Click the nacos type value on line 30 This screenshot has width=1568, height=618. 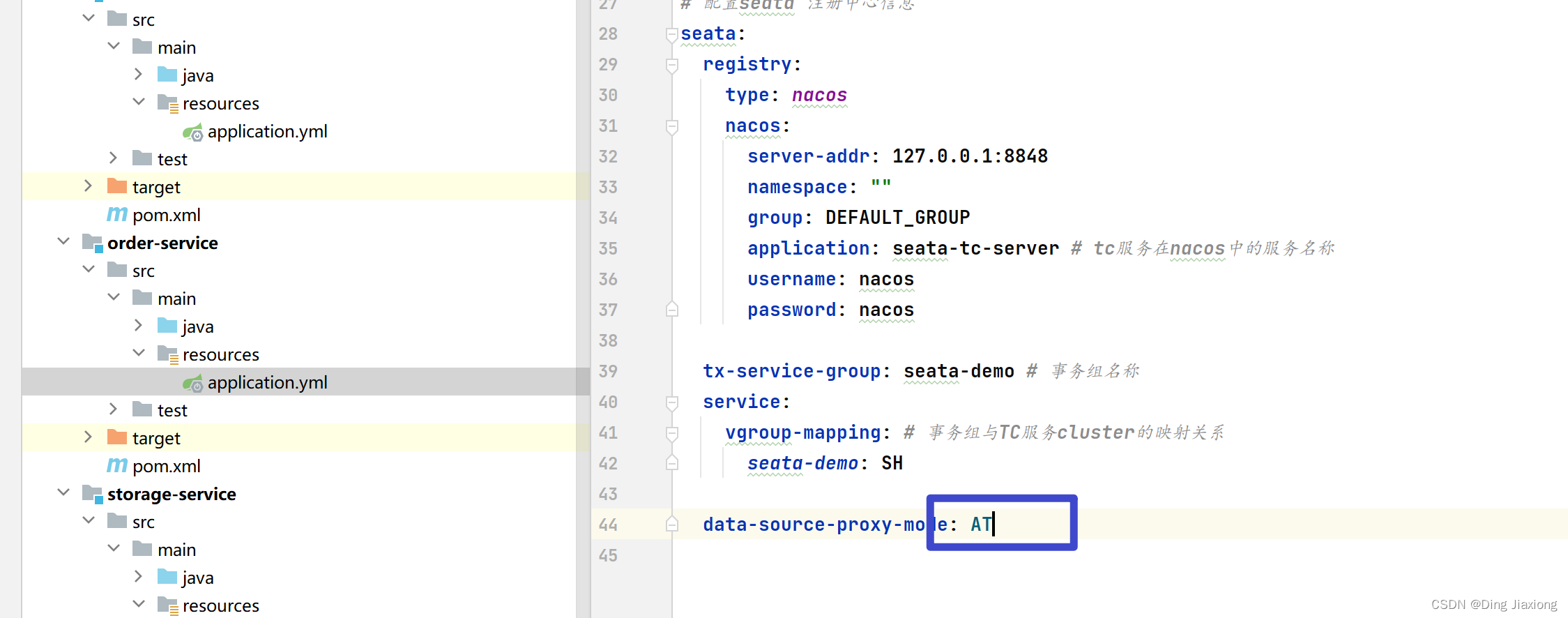(819, 95)
